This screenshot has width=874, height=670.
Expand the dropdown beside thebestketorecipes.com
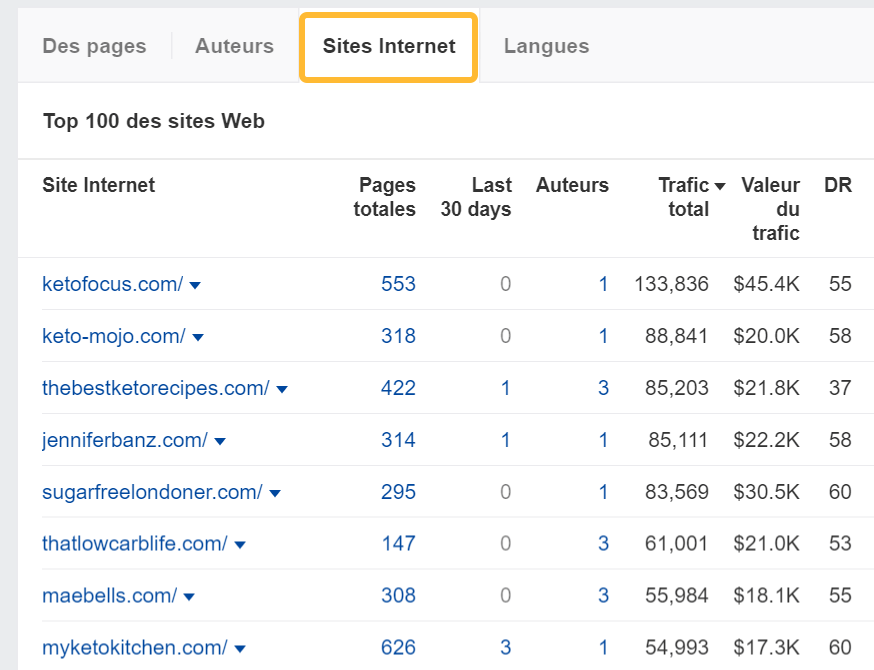pos(283,389)
